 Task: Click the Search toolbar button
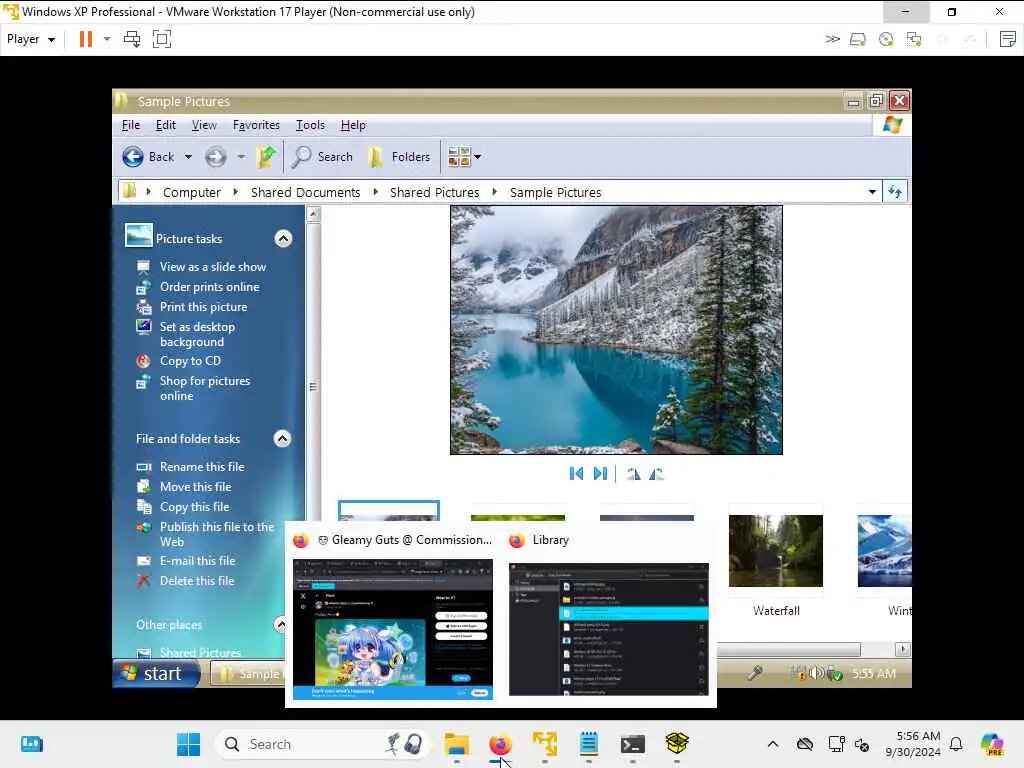click(x=323, y=157)
